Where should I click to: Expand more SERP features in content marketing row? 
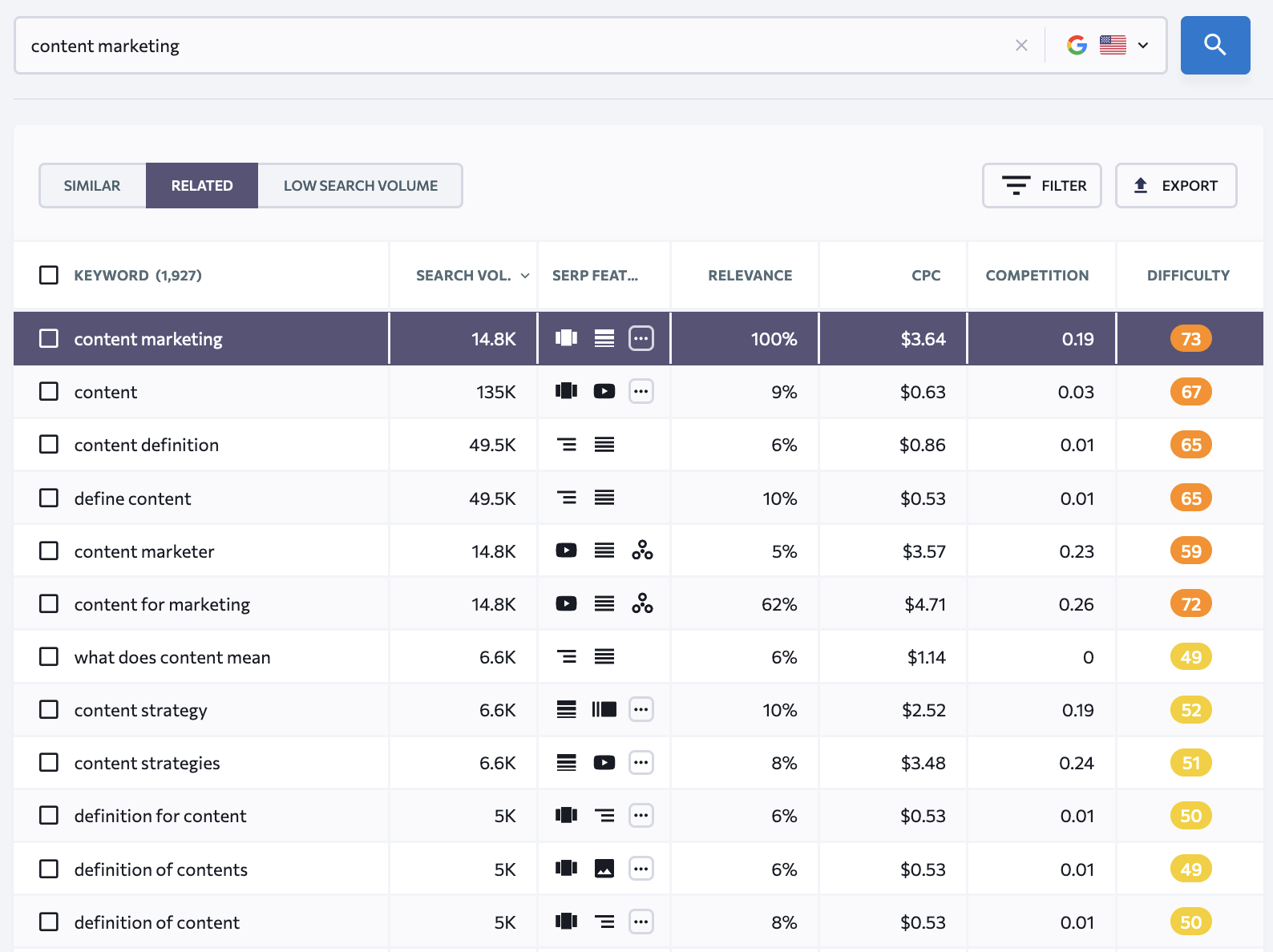pos(641,339)
